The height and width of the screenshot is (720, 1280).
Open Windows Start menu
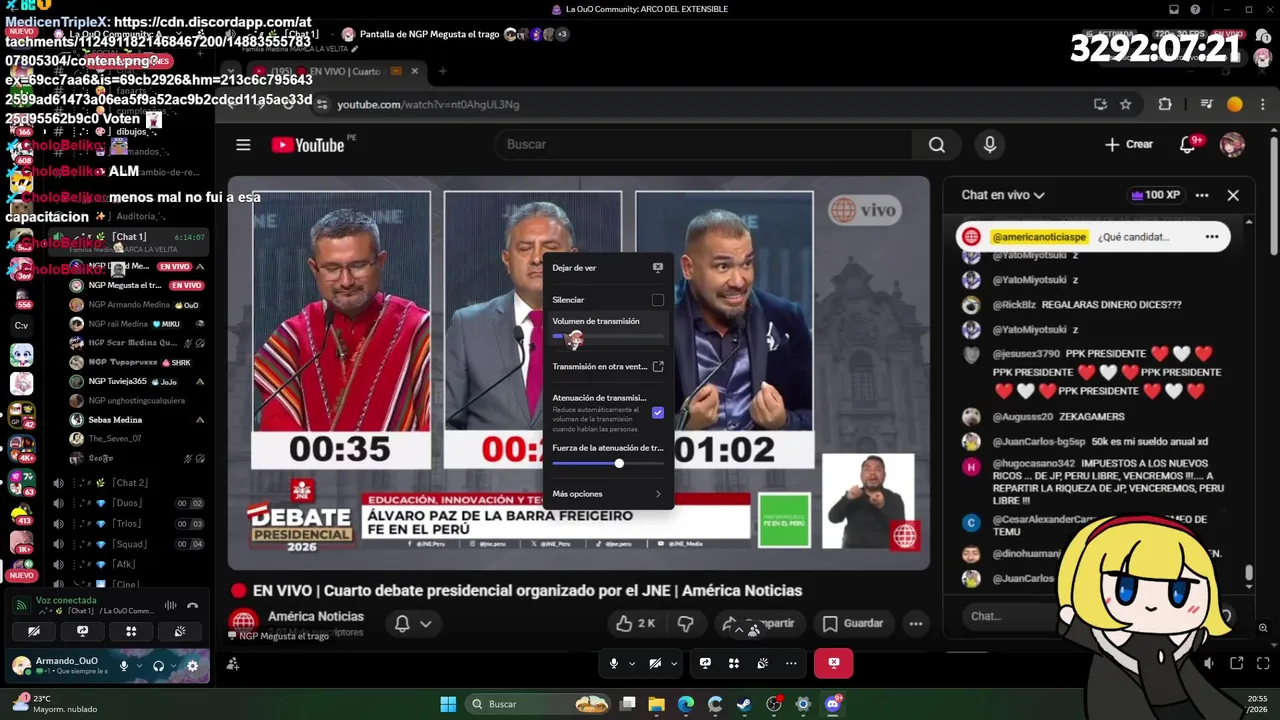coord(448,704)
